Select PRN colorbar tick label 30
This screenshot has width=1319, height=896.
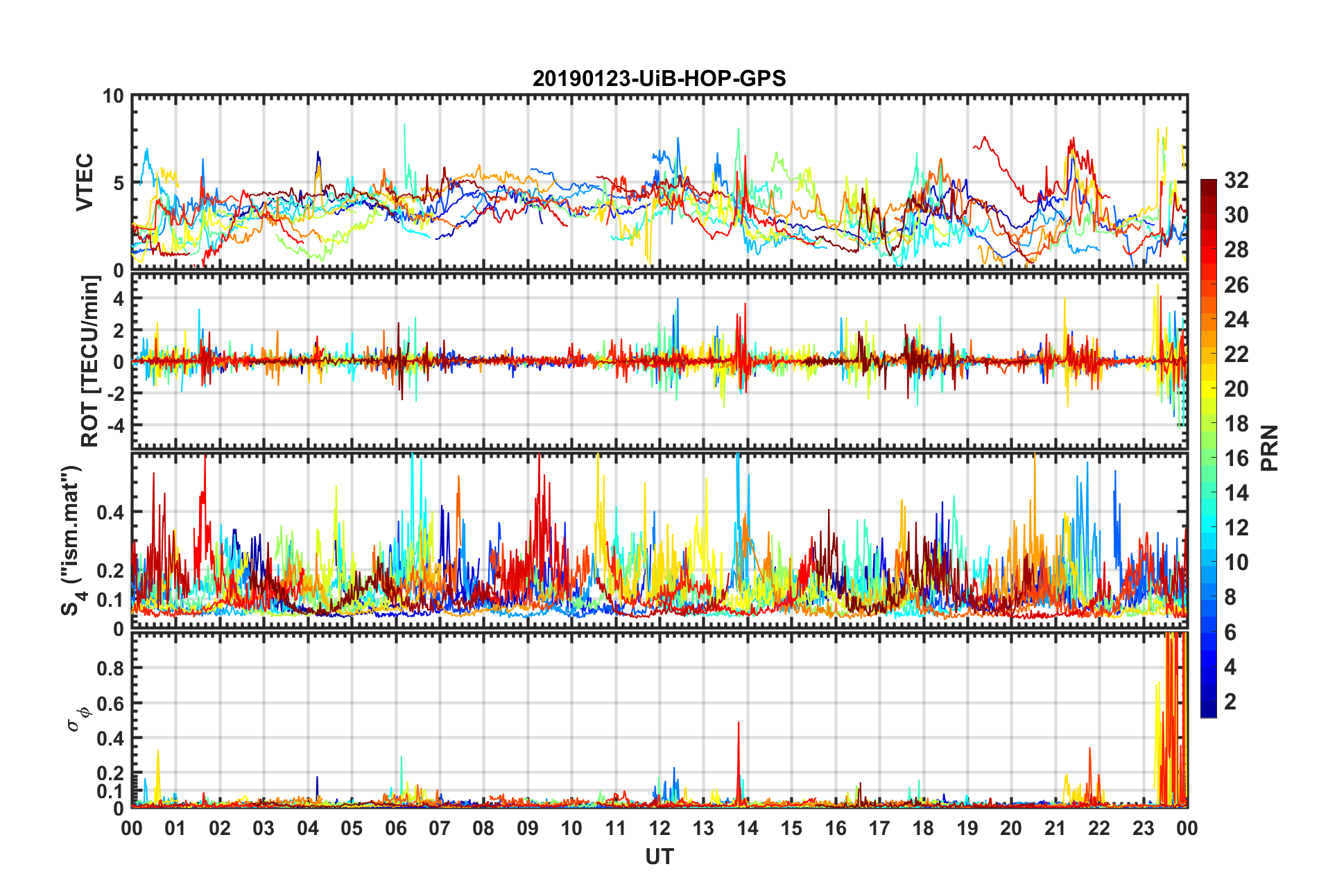(1236, 215)
